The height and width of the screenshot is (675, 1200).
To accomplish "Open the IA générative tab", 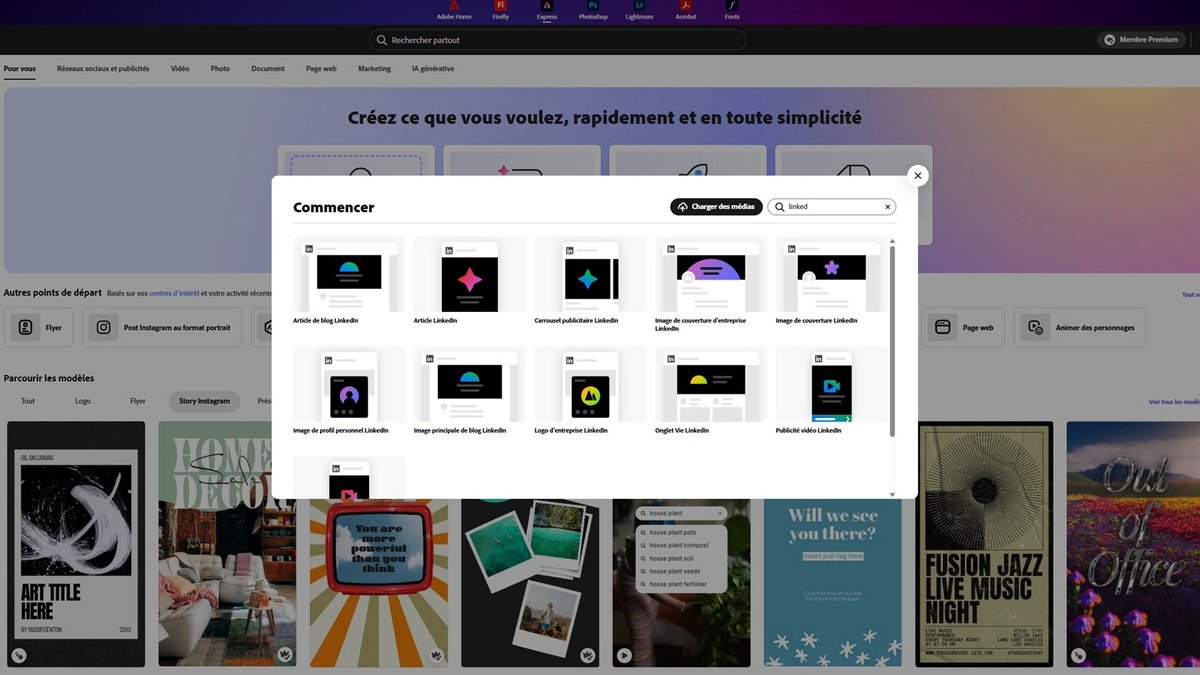I will tap(433, 69).
